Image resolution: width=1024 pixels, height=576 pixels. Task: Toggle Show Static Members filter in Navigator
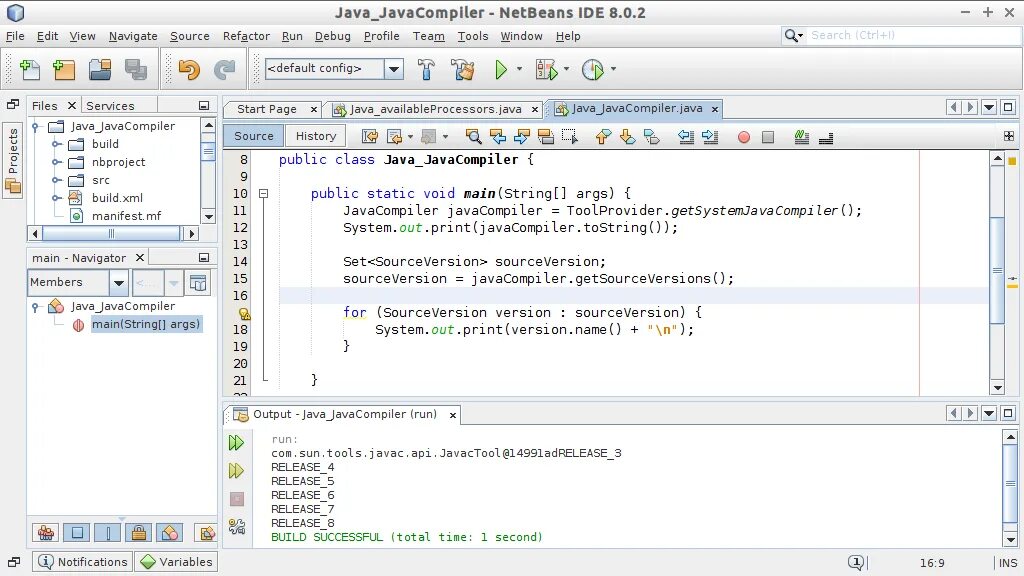(x=108, y=533)
